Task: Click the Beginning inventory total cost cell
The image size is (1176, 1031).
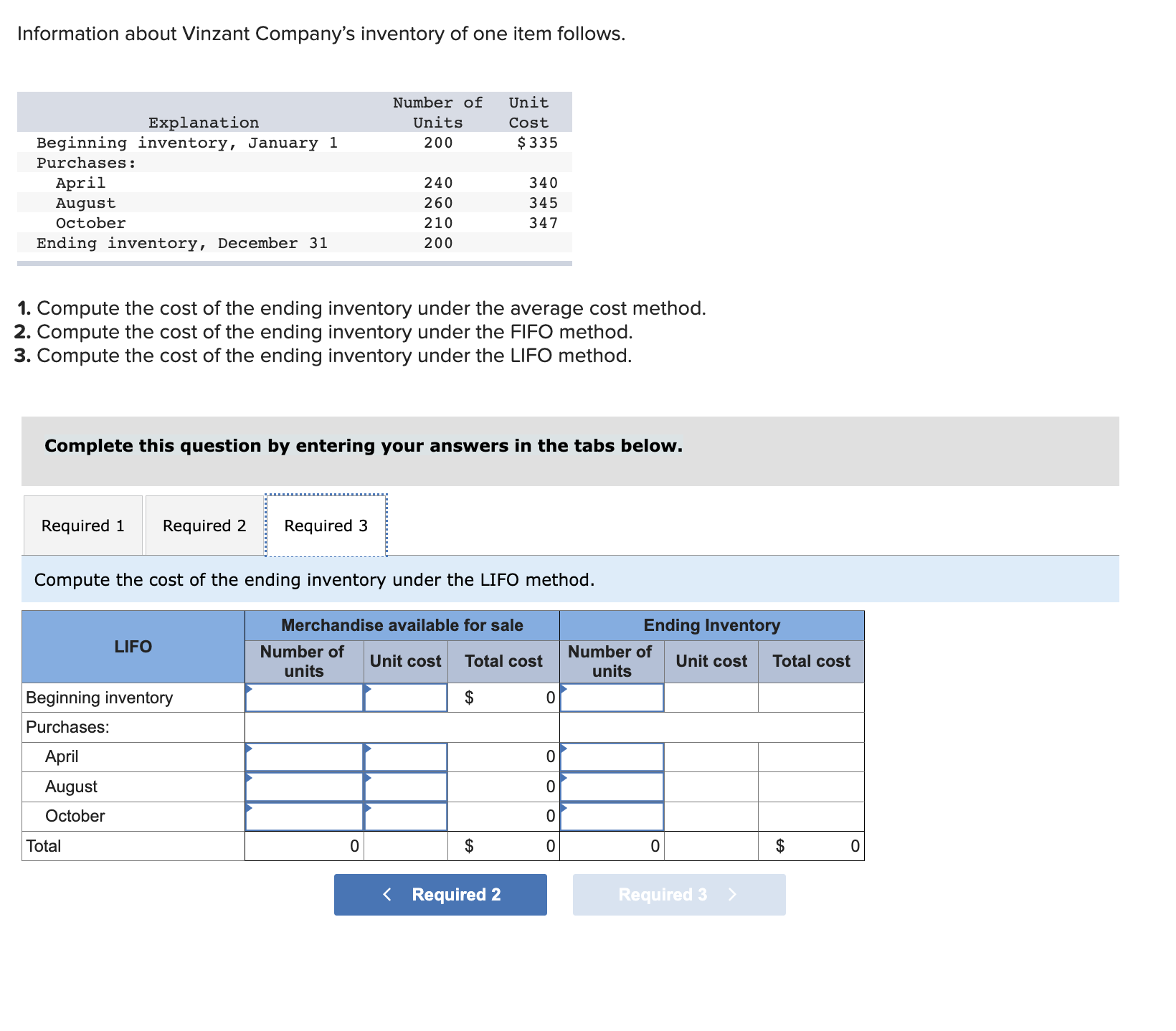Action: 503,698
